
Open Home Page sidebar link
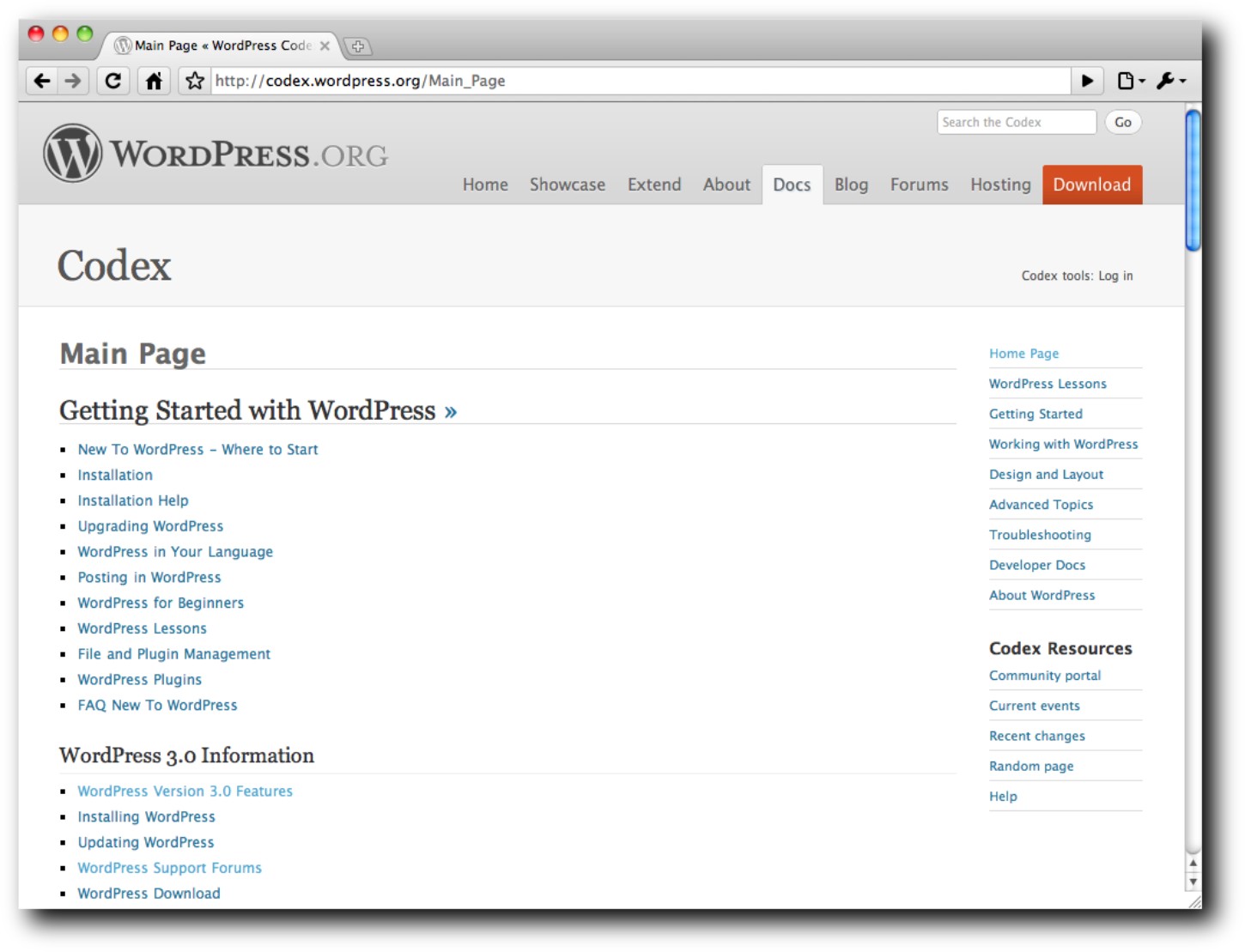(1023, 354)
